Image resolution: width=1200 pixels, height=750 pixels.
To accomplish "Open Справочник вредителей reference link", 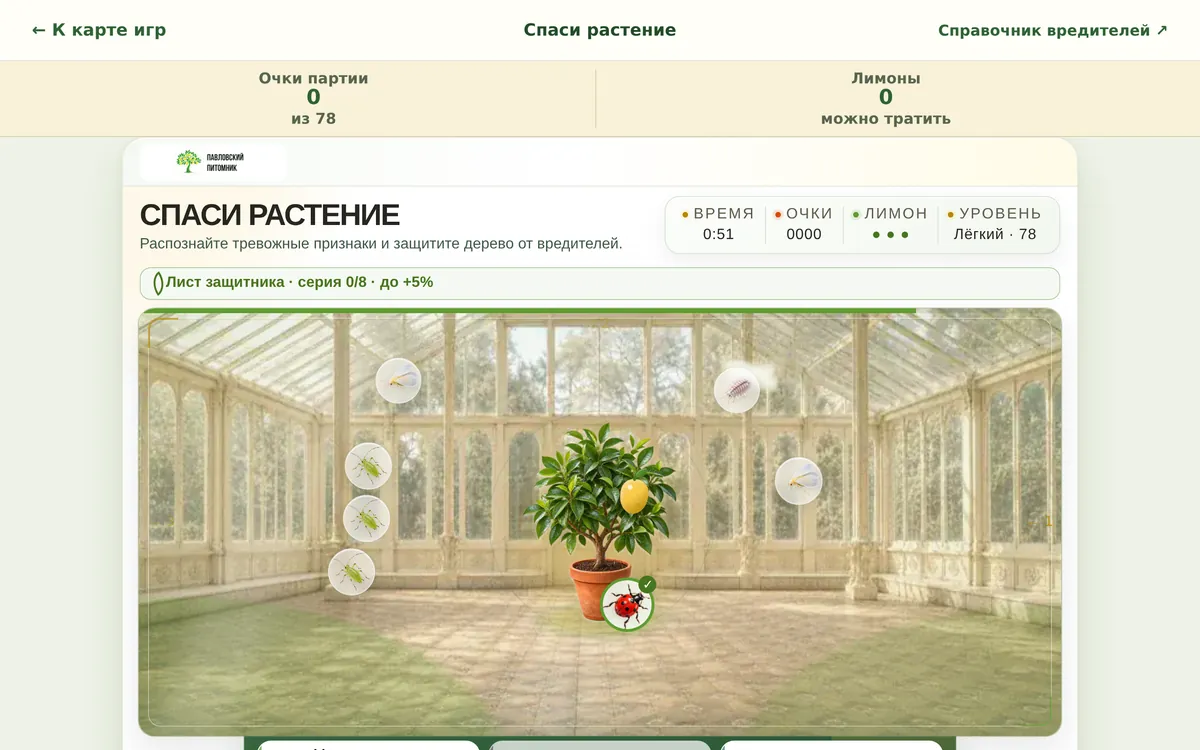I will pos(1053,30).
